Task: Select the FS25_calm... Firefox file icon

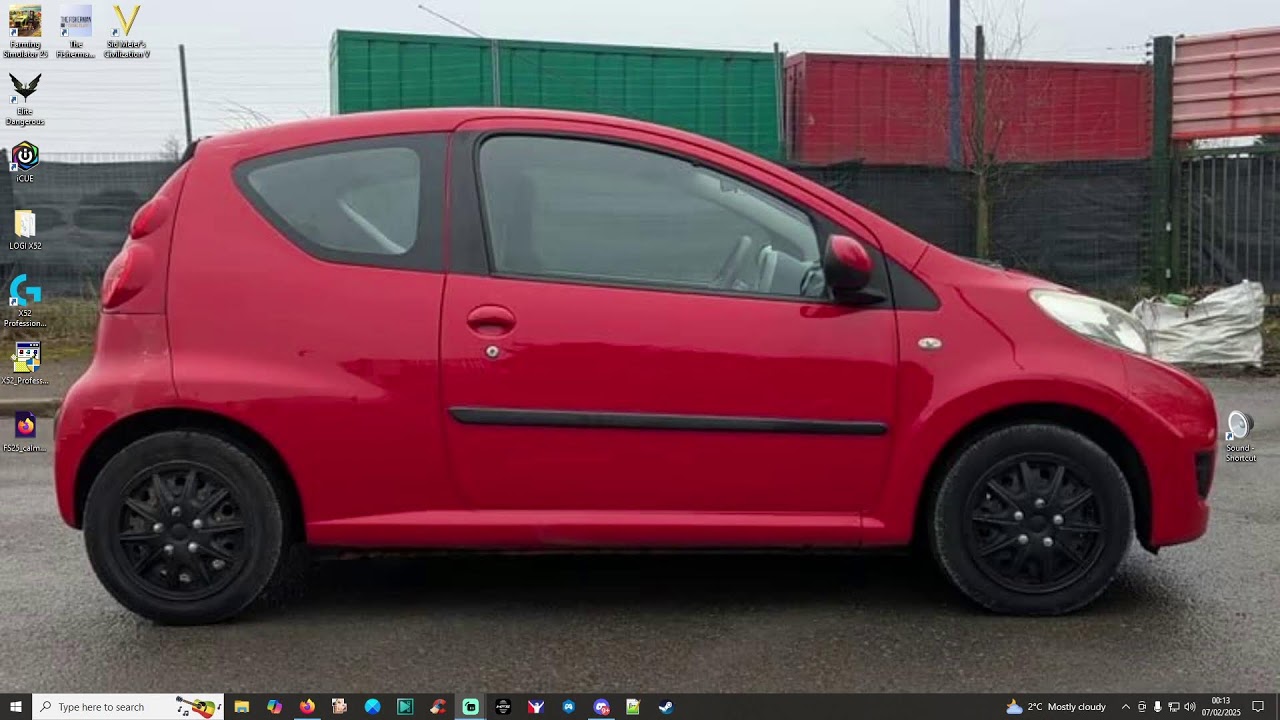Action: point(25,432)
